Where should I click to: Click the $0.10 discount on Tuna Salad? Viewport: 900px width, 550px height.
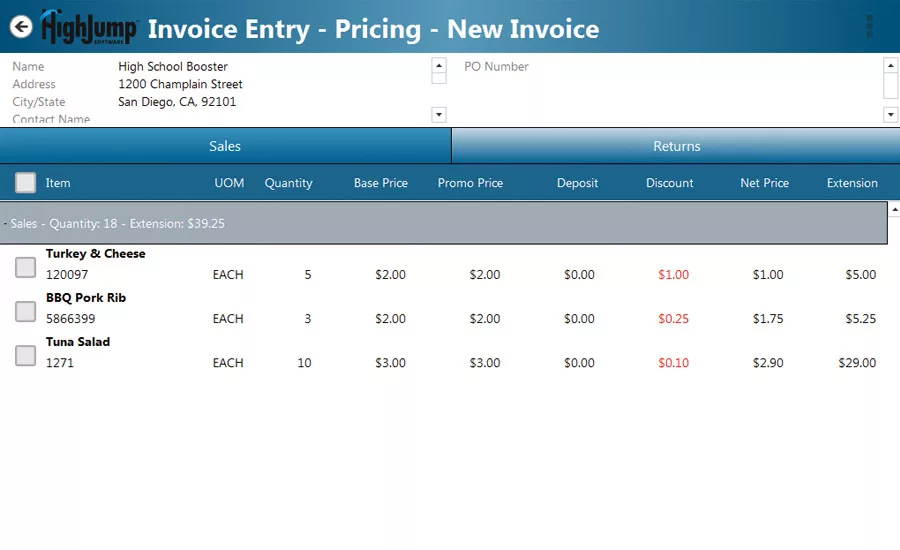tap(673, 363)
